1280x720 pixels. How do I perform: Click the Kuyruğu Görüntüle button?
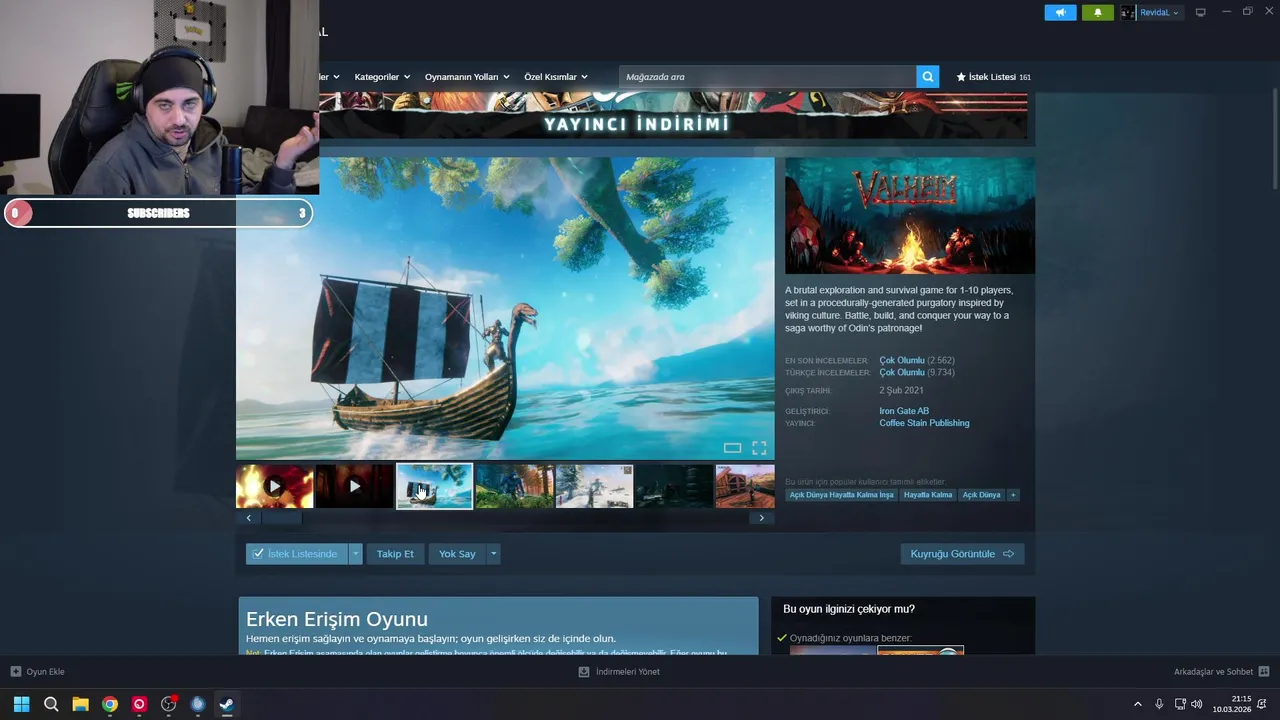click(962, 554)
